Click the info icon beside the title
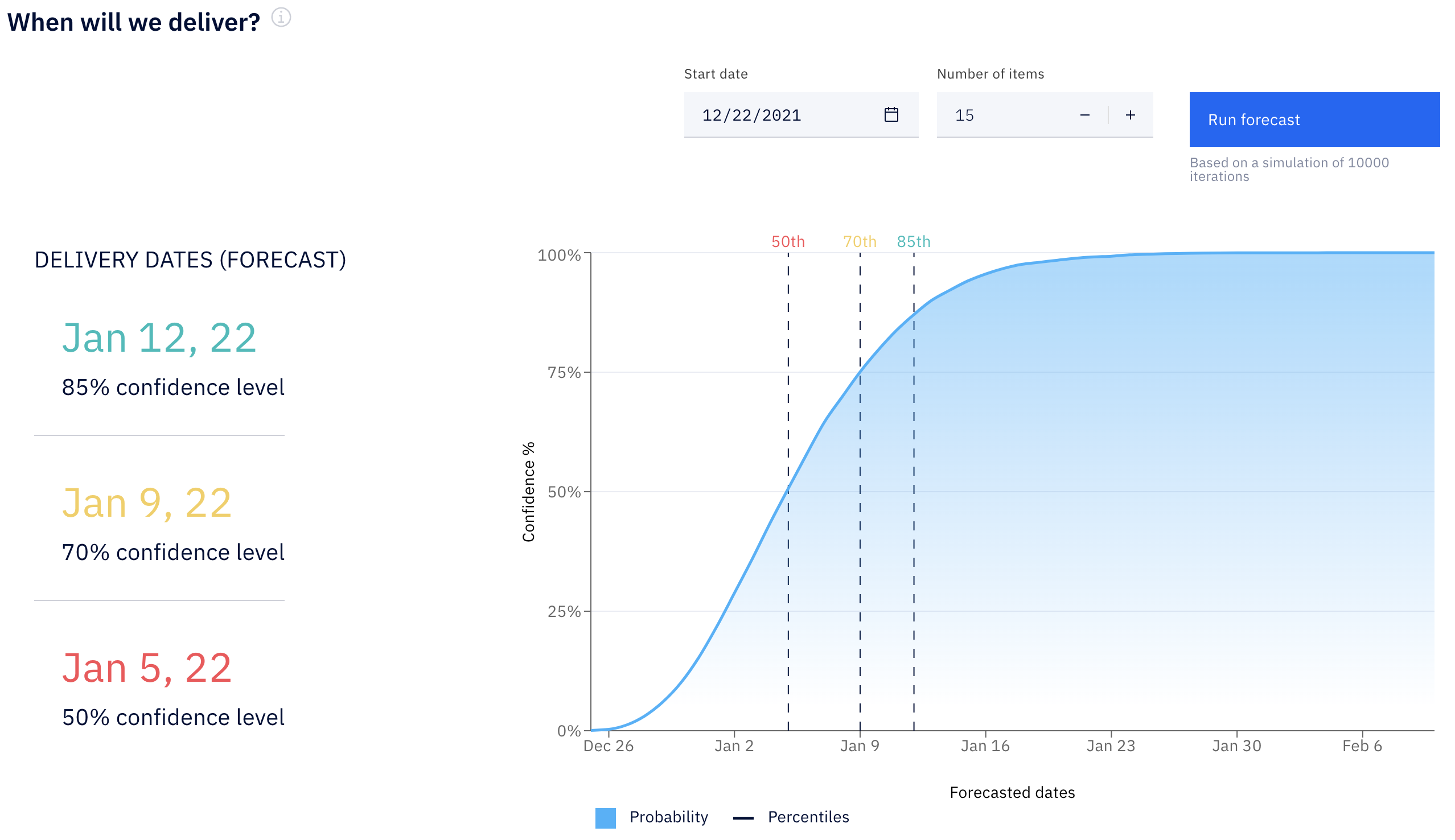The image size is (1455, 840). (x=281, y=18)
